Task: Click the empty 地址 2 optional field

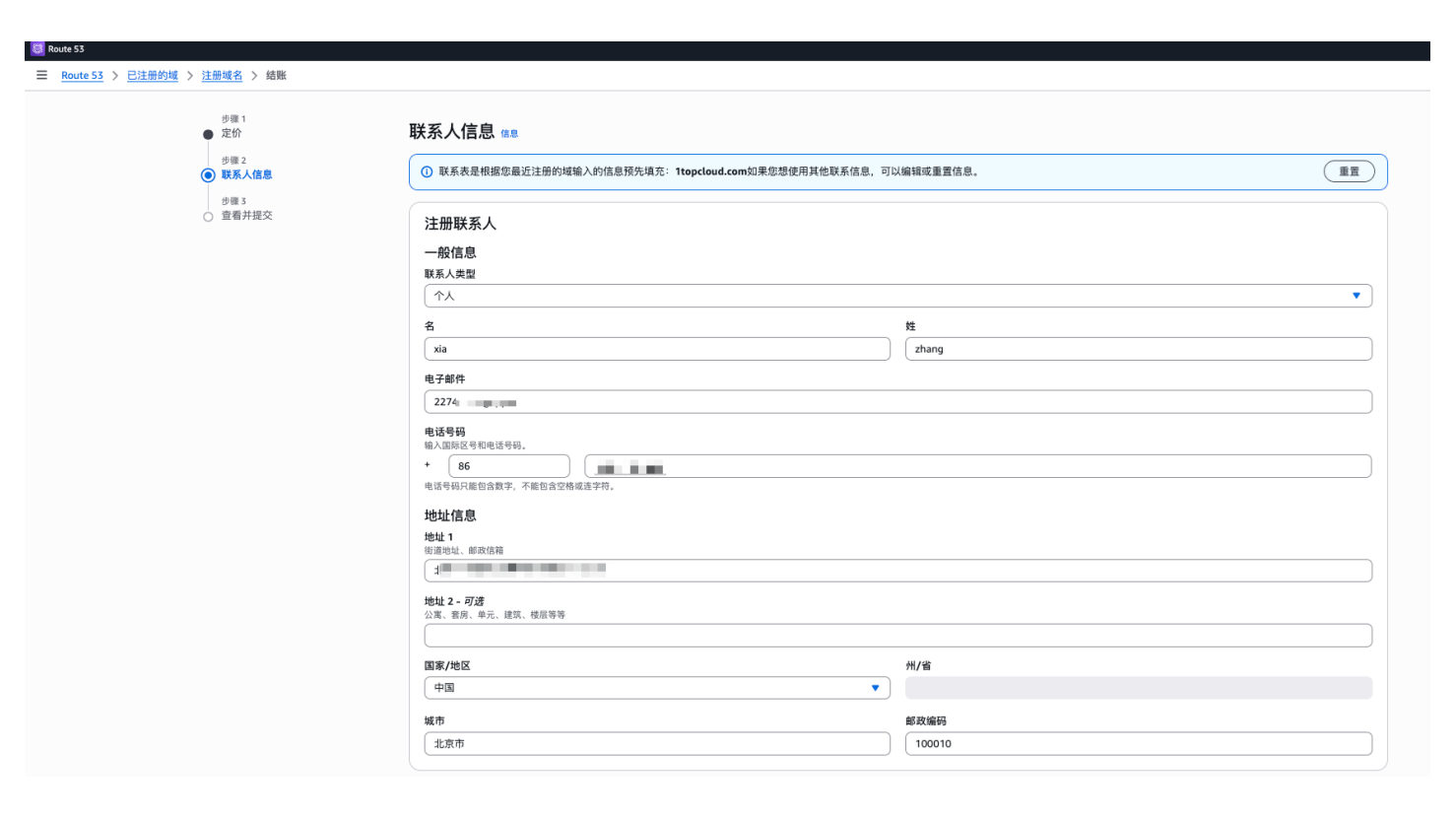Action: tap(897, 636)
